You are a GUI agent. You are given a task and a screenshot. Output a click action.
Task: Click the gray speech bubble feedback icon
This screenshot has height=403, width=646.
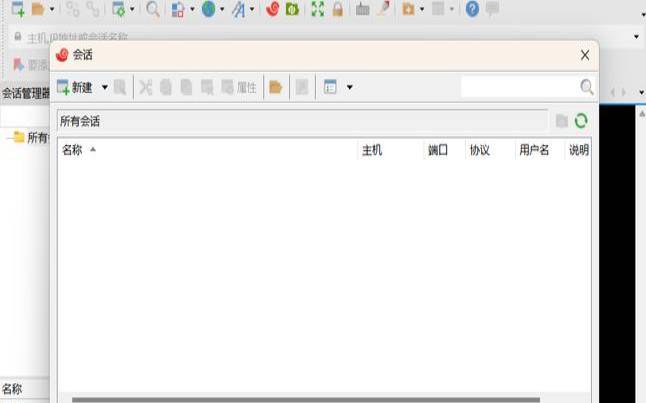pyautogui.click(x=492, y=9)
